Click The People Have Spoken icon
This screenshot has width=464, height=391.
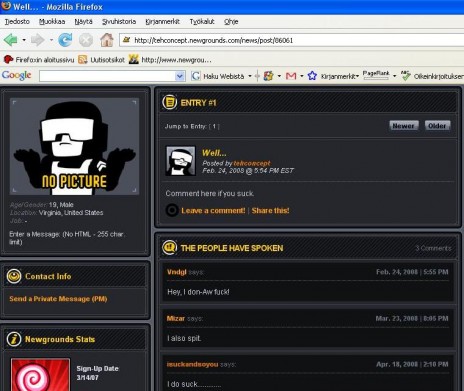[169, 247]
